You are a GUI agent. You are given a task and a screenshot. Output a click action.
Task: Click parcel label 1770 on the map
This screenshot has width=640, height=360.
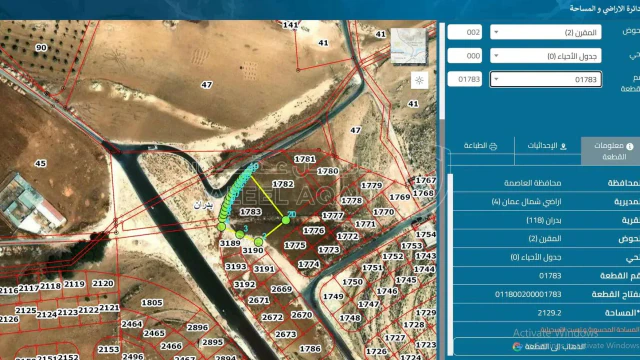pyautogui.click(x=384, y=212)
